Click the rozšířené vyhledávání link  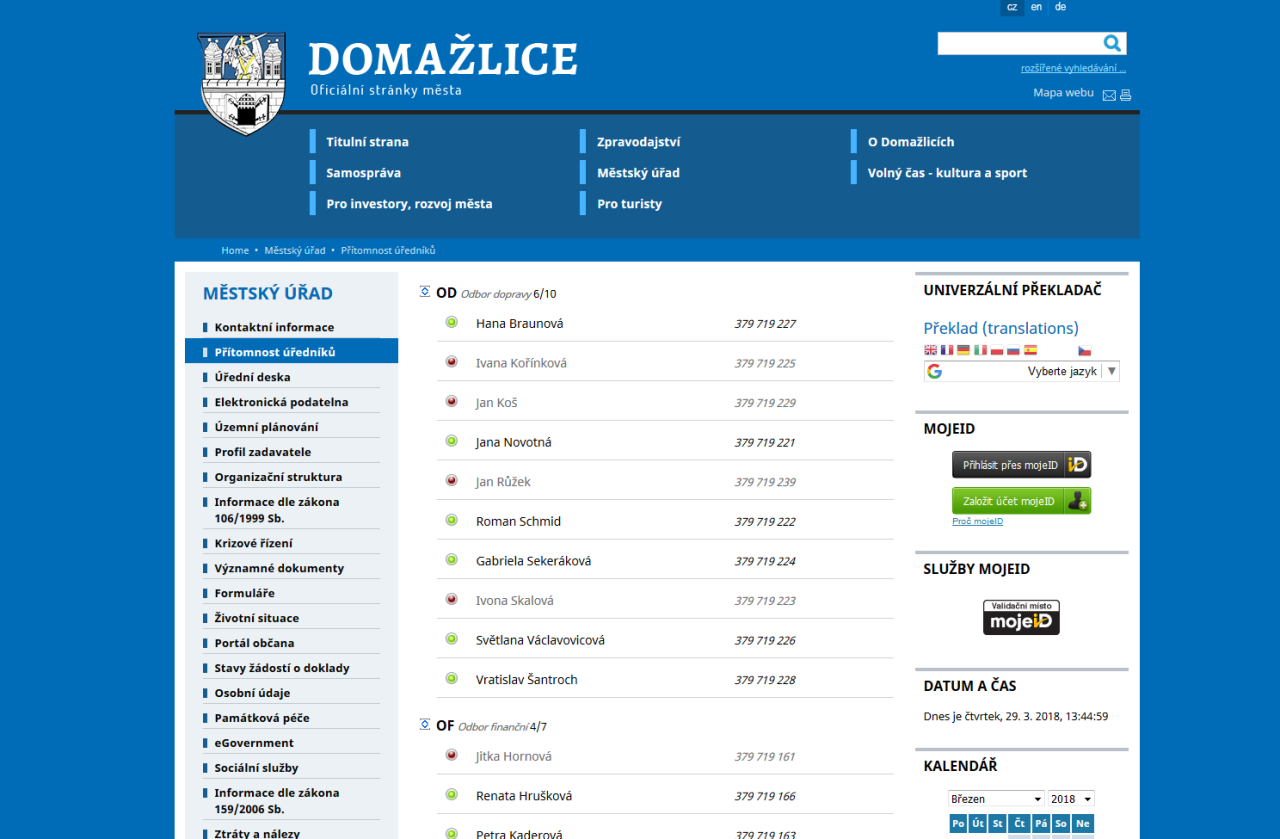coord(1073,68)
